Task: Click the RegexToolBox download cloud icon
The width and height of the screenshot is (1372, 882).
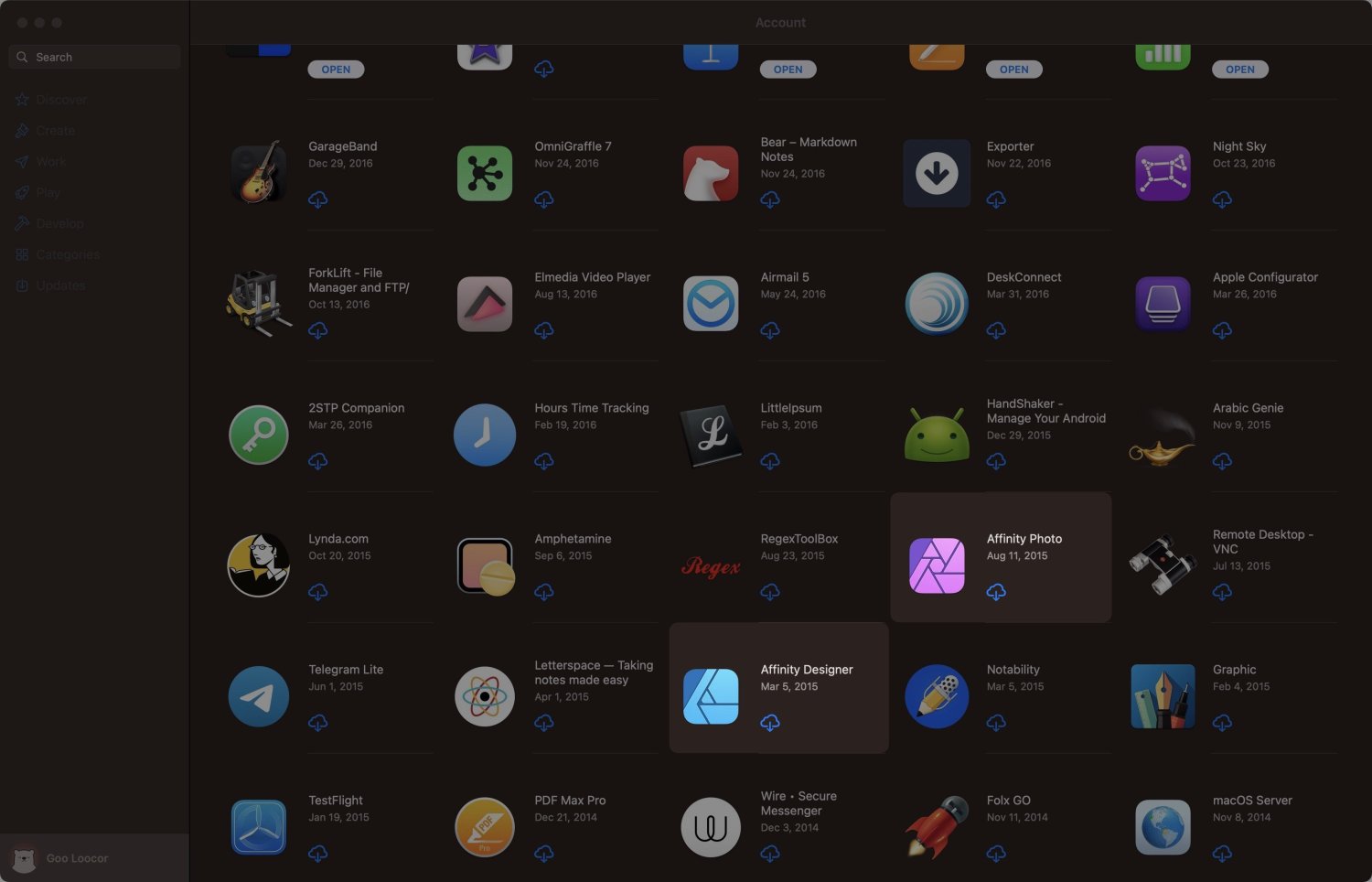Action: (770, 592)
